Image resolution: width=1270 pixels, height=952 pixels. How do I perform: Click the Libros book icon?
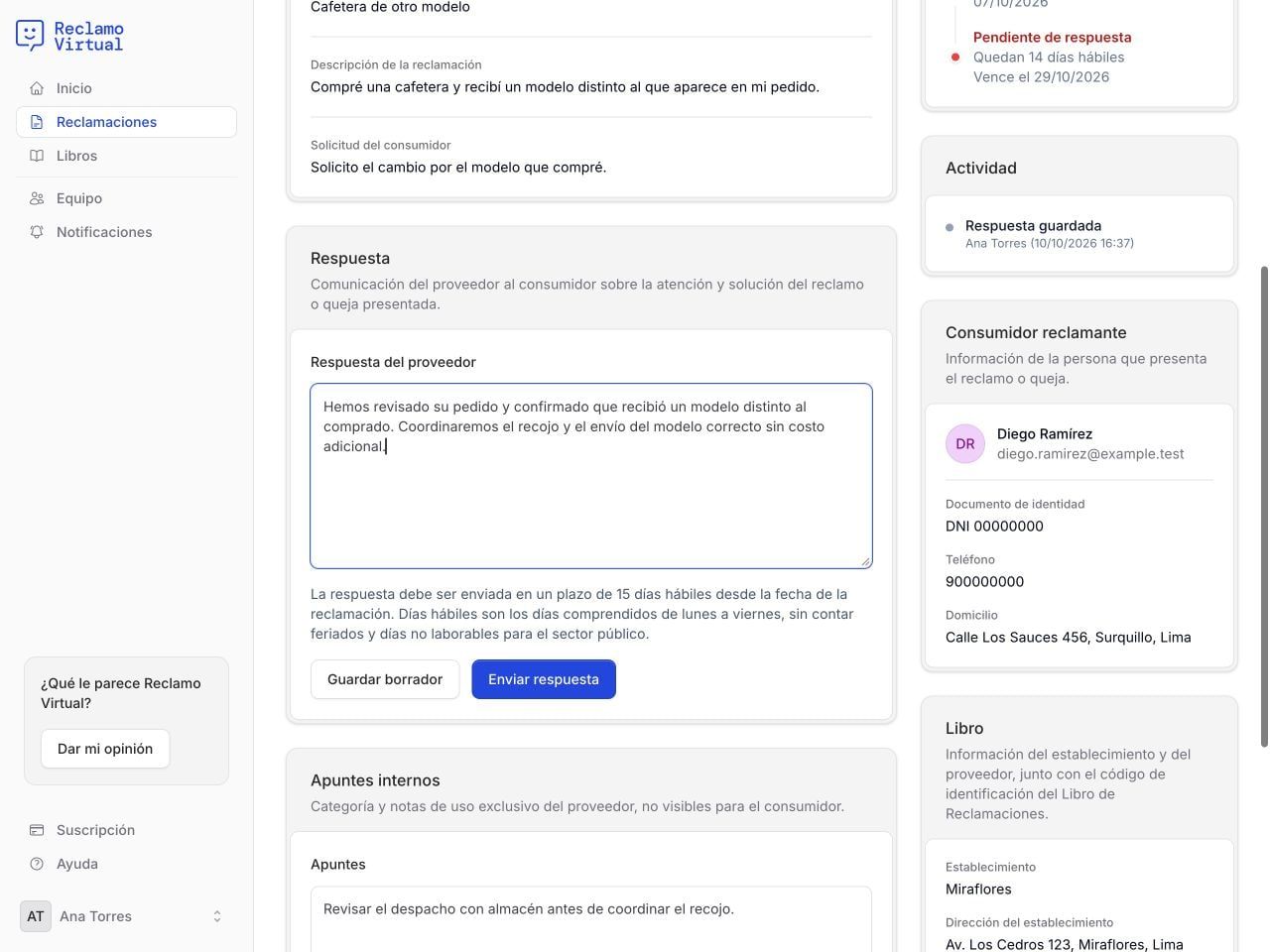pyautogui.click(x=37, y=156)
